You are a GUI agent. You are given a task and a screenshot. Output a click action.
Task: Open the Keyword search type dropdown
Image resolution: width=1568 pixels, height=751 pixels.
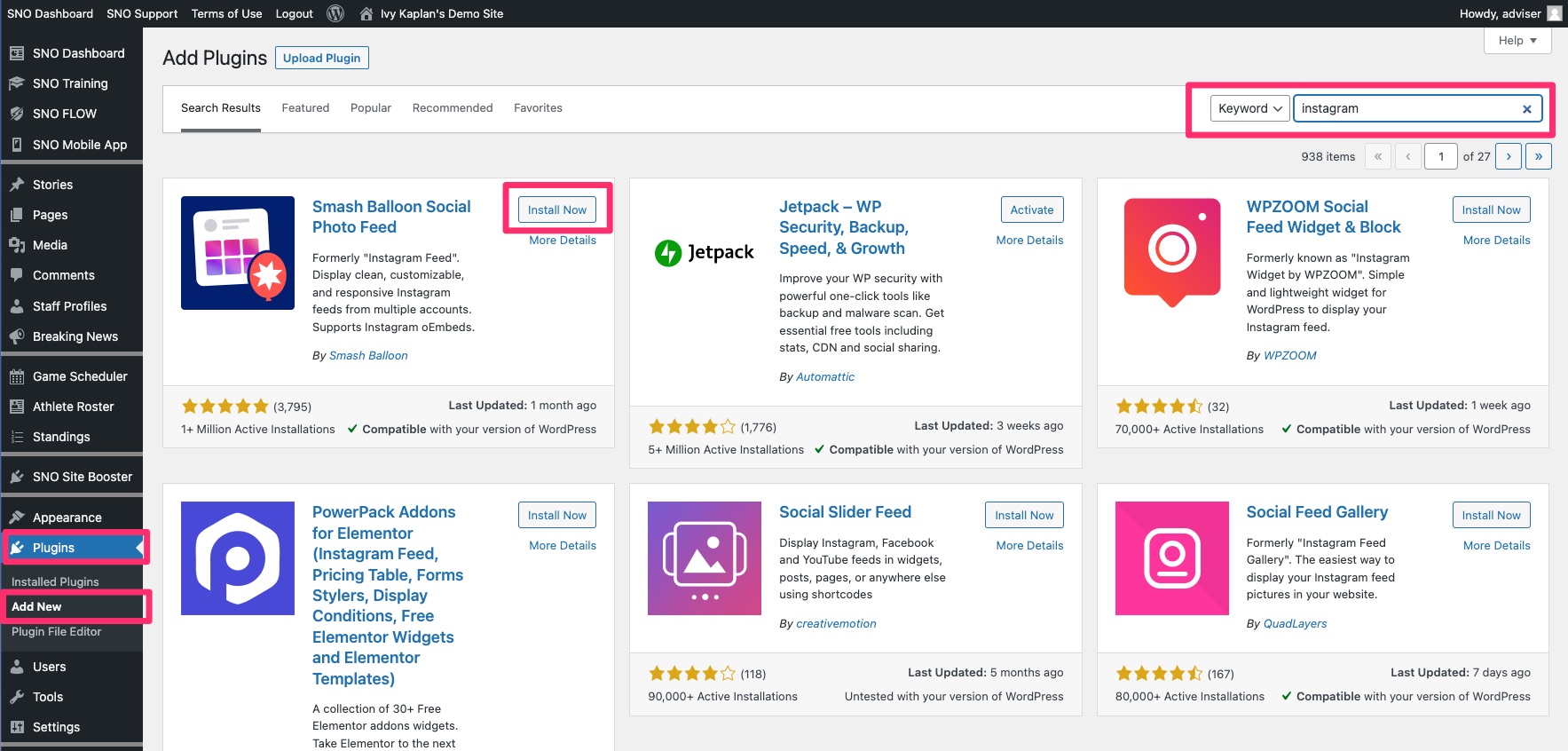1249,108
